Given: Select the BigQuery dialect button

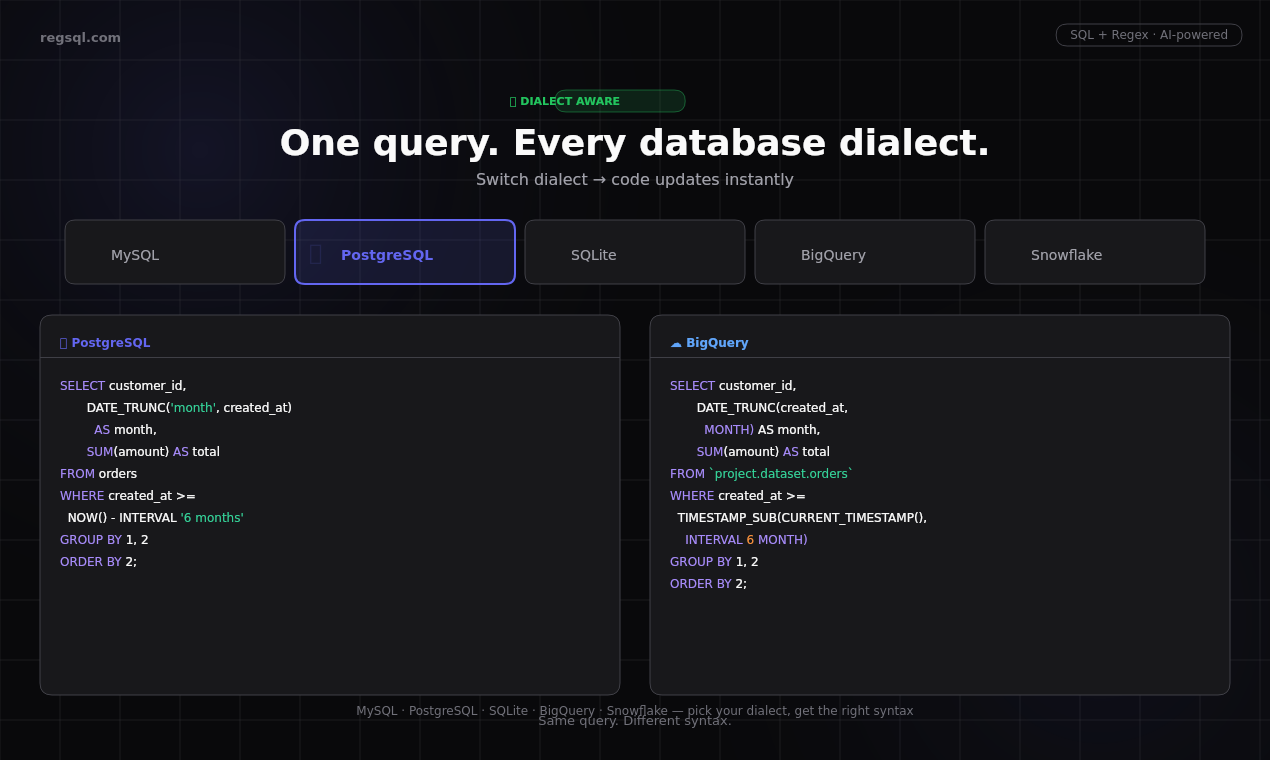Looking at the screenshot, I should tap(864, 252).
